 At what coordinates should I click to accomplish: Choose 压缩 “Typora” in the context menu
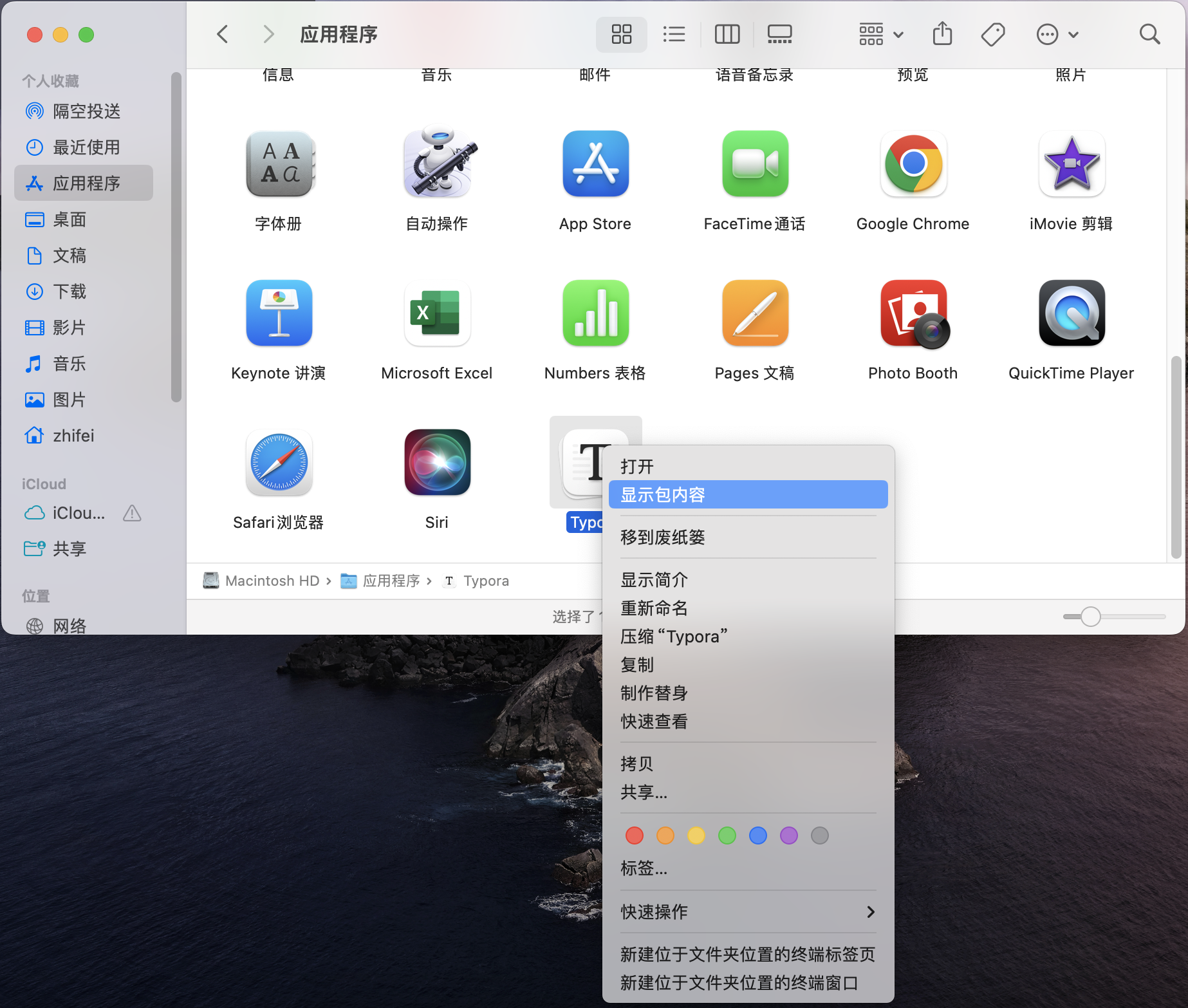pos(748,636)
